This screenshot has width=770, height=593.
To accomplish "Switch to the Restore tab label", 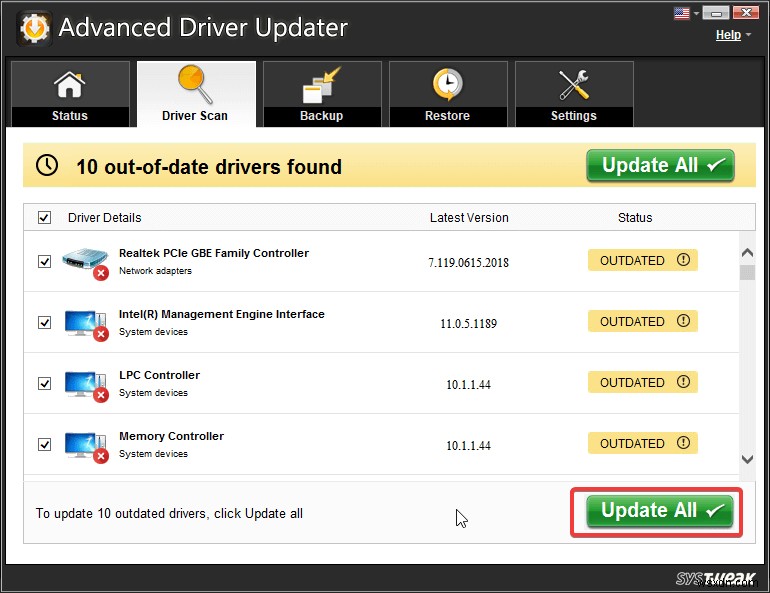I will pyautogui.click(x=447, y=116).
